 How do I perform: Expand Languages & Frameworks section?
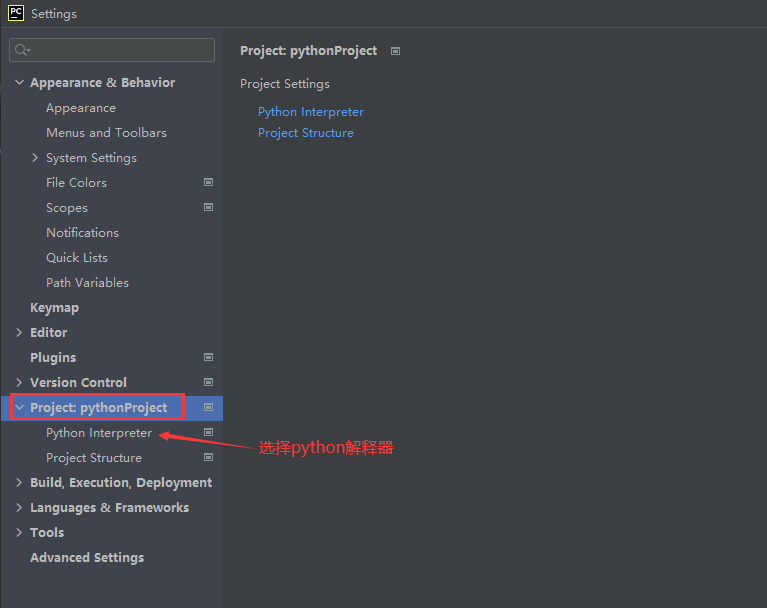click(19, 508)
